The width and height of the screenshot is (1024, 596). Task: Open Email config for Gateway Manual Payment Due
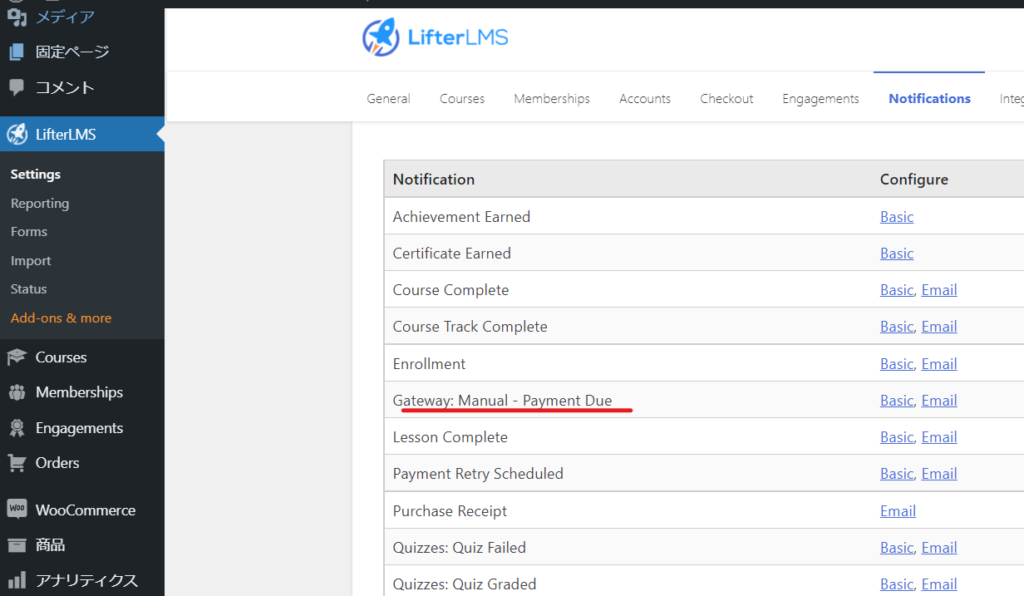[939, 400]
